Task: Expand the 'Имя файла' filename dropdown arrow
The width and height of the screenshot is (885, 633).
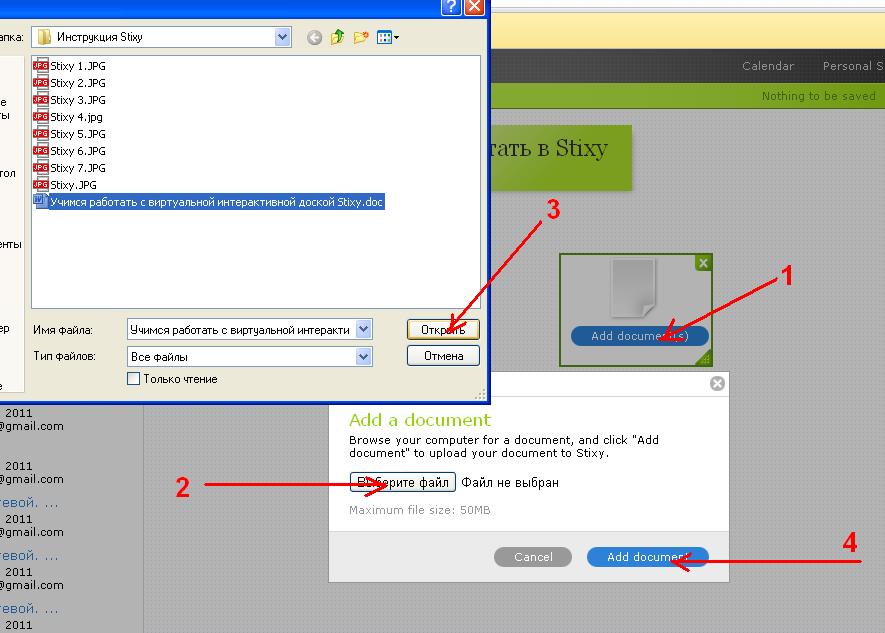Action: tap(364, 329)
